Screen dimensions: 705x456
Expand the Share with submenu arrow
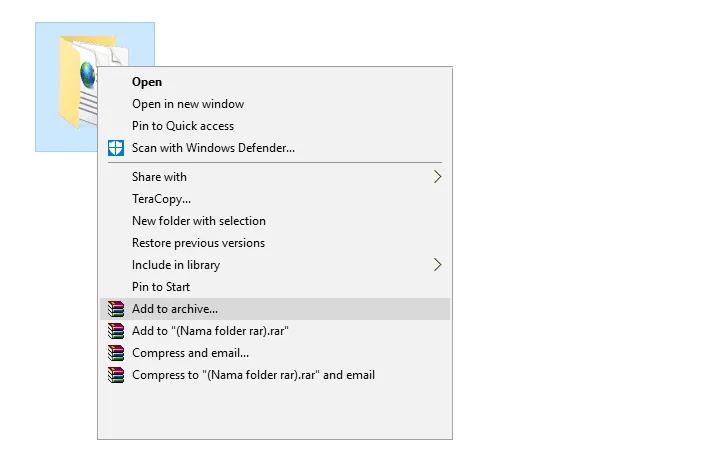(x=437, y=177)
